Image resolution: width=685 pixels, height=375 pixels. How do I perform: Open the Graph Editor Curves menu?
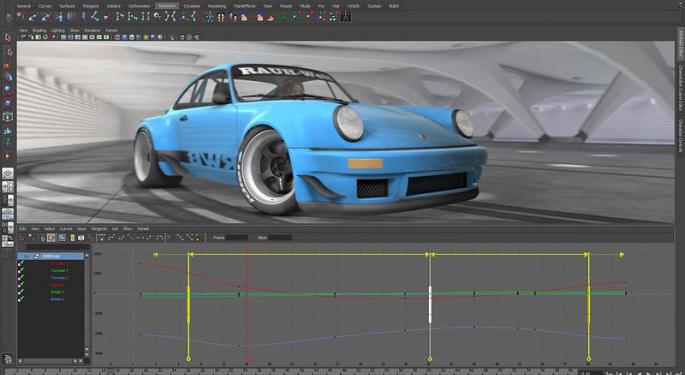tap(66, 229)
